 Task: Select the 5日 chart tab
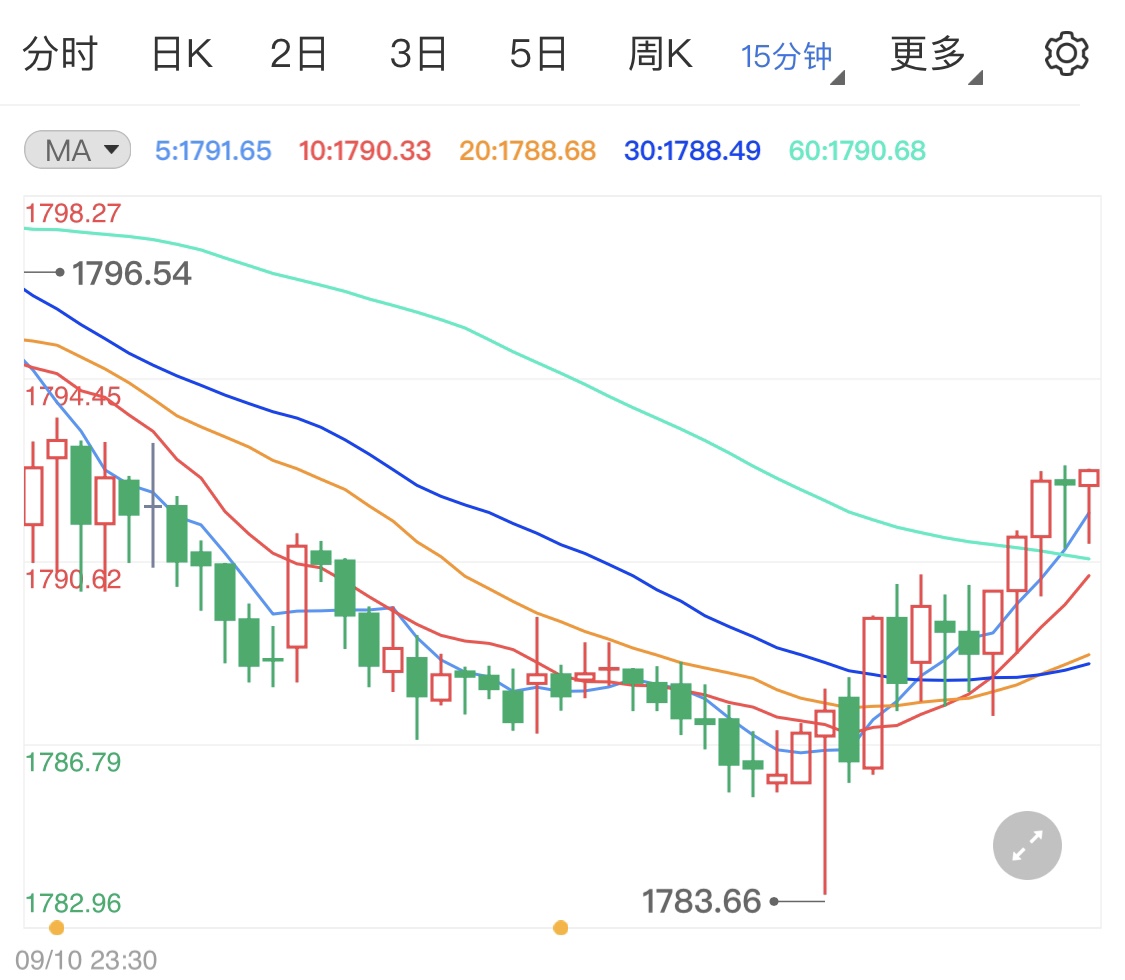(538, 54)
